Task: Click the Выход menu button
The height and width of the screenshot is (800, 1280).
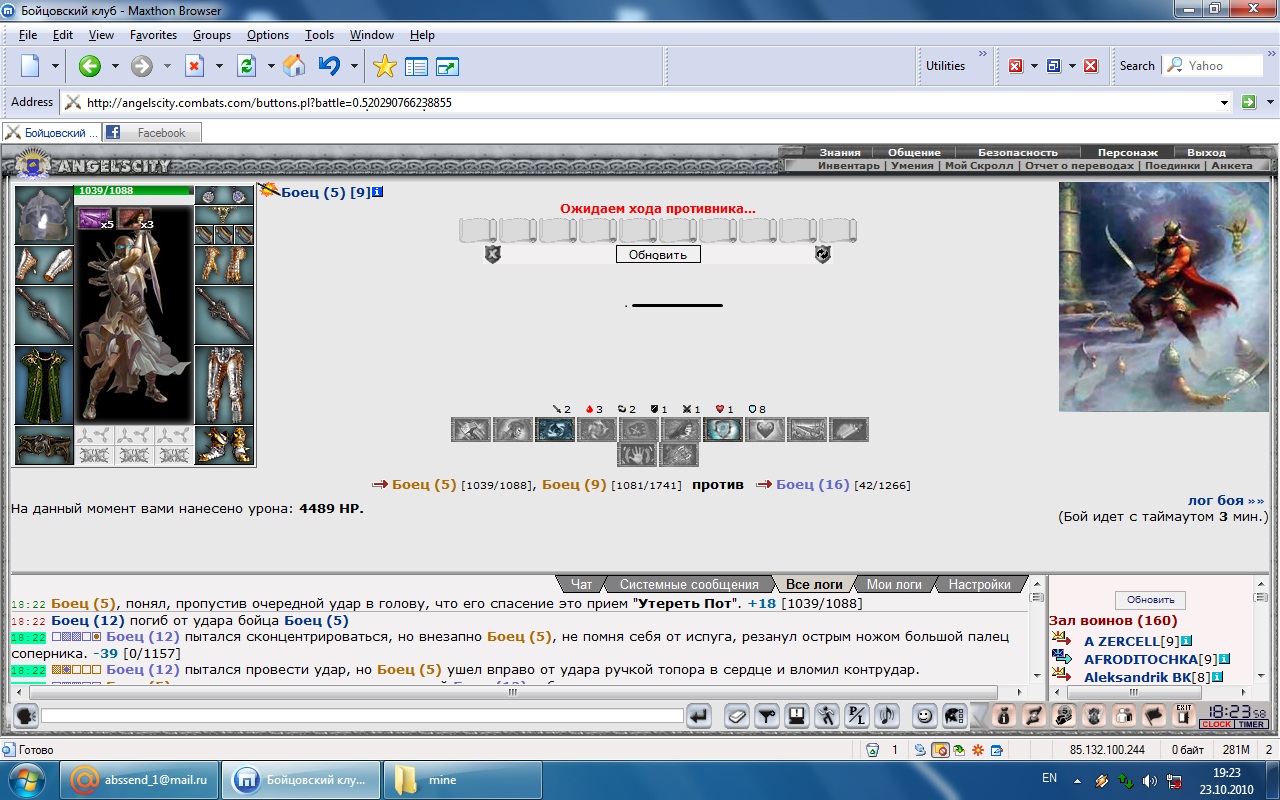Action: (x=1206, y=153)
